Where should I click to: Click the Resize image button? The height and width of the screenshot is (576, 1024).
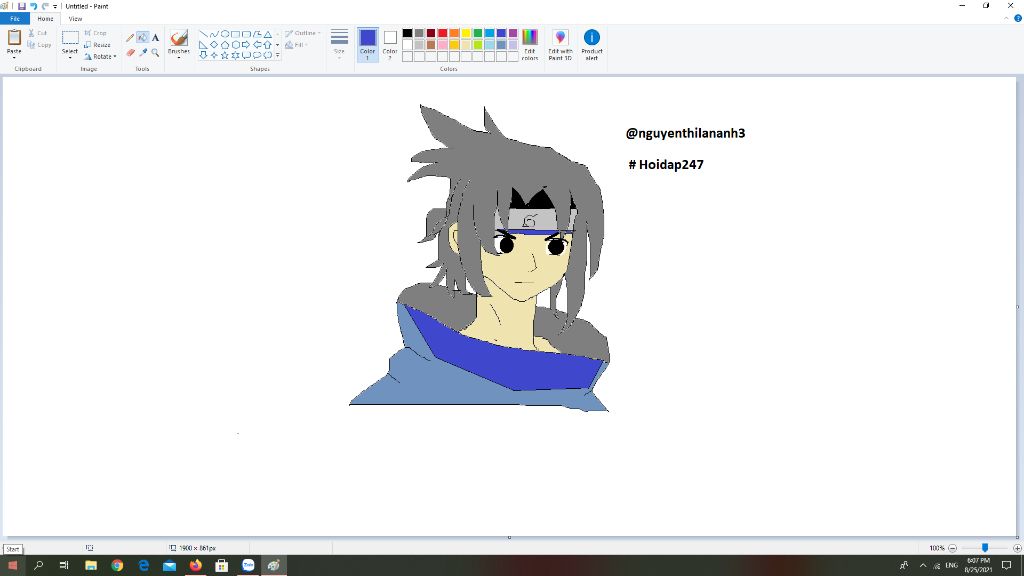[x=97, y=45]
